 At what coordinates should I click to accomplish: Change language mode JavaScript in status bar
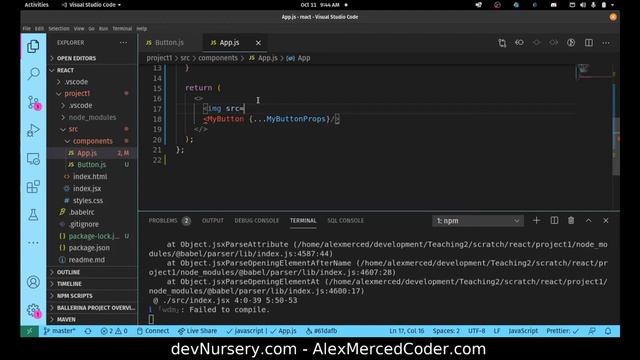[523, 331]
